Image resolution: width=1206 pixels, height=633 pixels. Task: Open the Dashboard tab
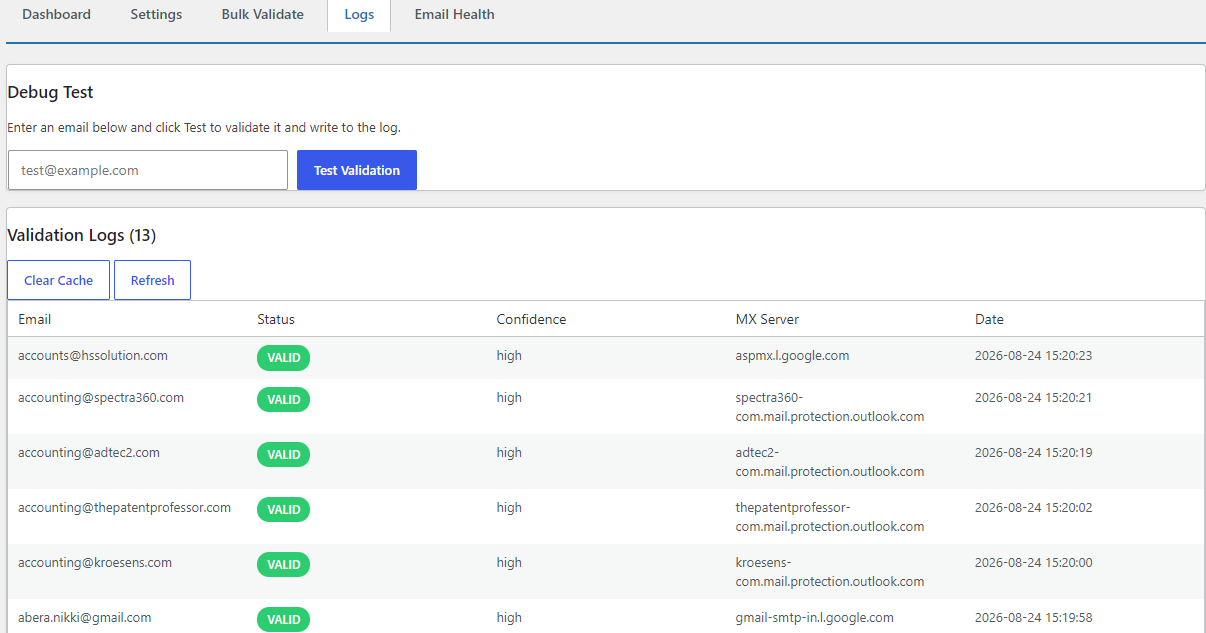[56, 15]
